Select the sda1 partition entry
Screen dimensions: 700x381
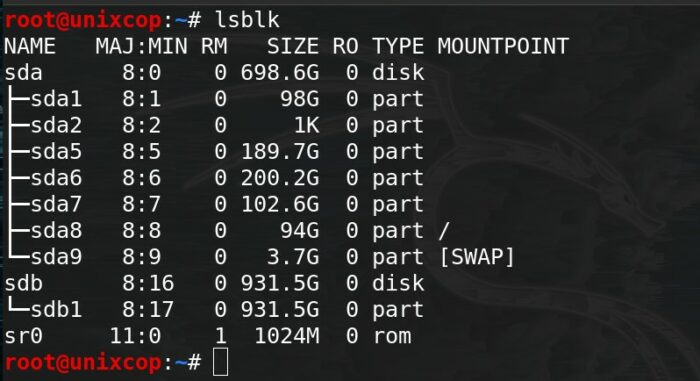tap(56, 99)
